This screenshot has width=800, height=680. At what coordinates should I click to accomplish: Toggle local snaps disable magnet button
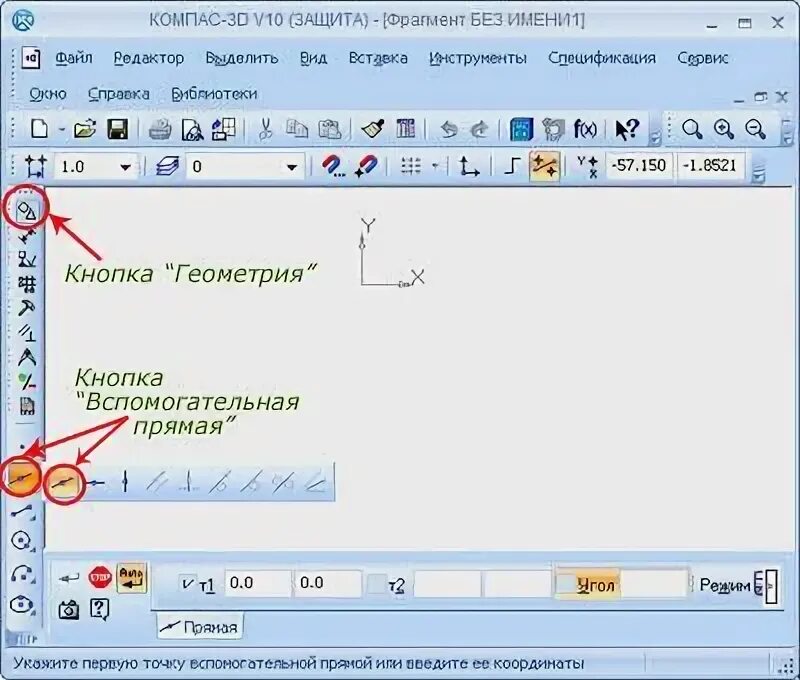point(365,166)
